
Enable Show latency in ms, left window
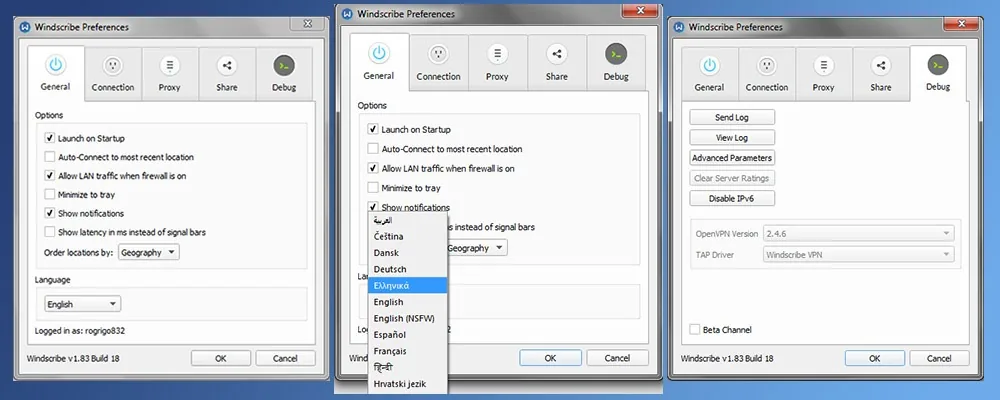(x=50, y=232)
